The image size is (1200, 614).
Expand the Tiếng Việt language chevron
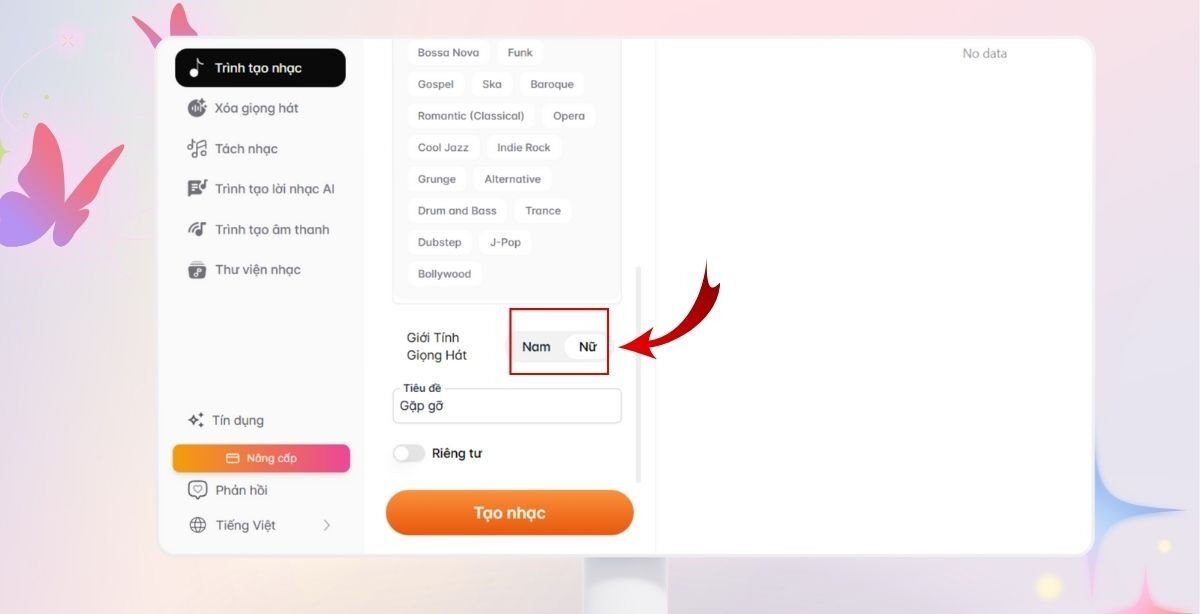(326, 525)
